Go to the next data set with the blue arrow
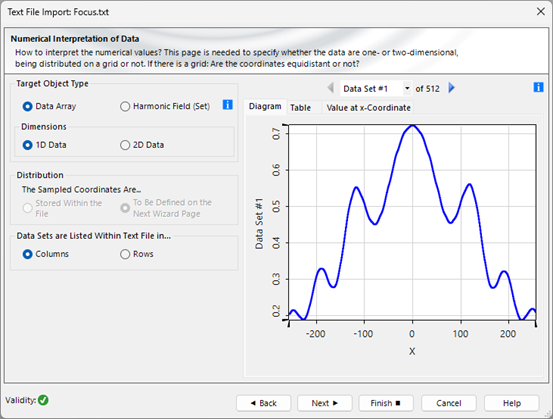 451,88
